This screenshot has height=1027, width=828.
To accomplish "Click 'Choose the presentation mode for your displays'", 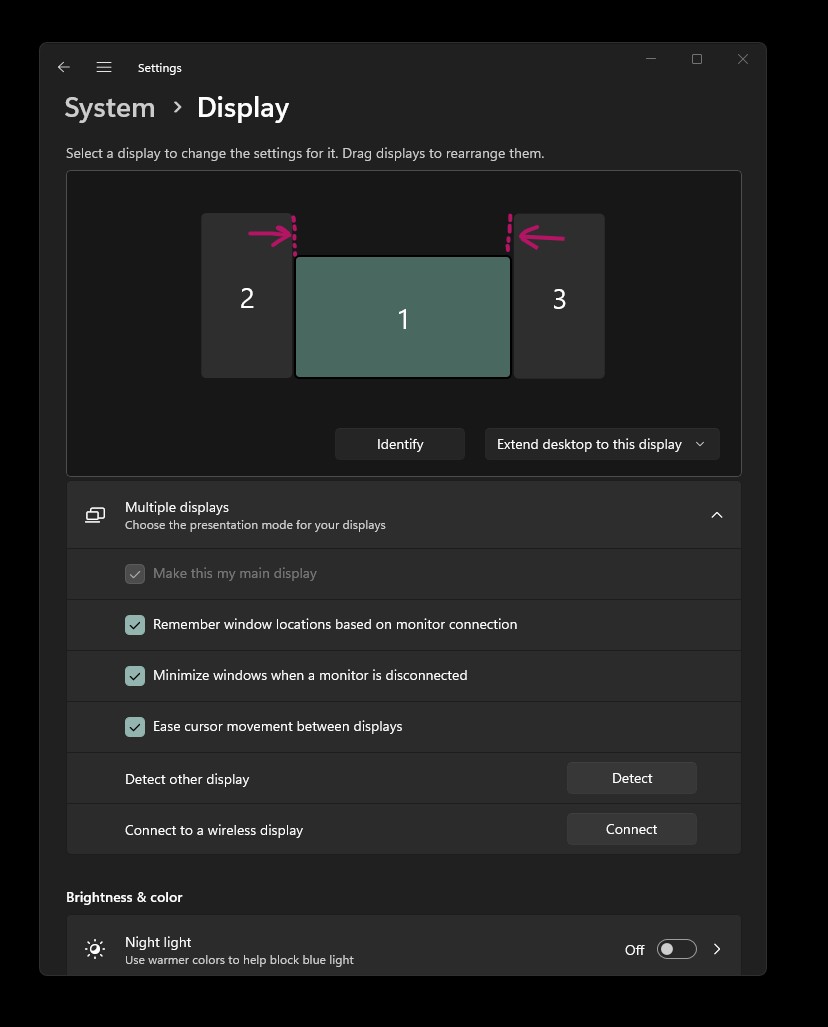I will pos(255,525).
